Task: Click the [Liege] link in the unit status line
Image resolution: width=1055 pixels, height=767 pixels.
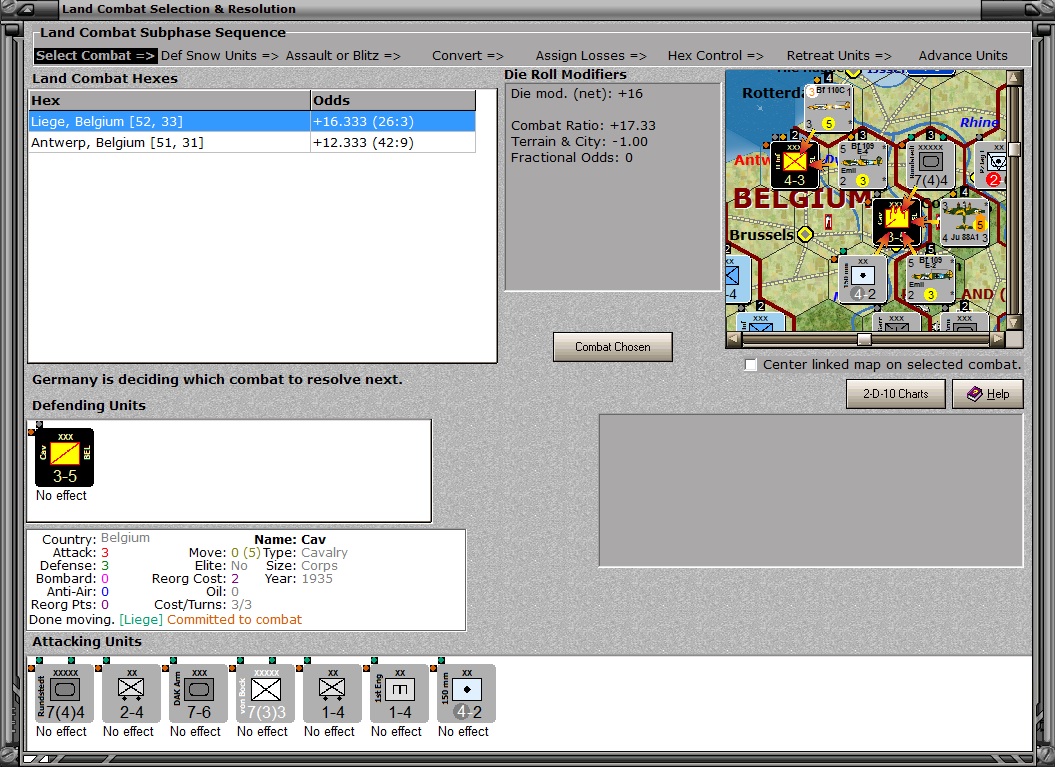Action: click(x=141, y=620)
